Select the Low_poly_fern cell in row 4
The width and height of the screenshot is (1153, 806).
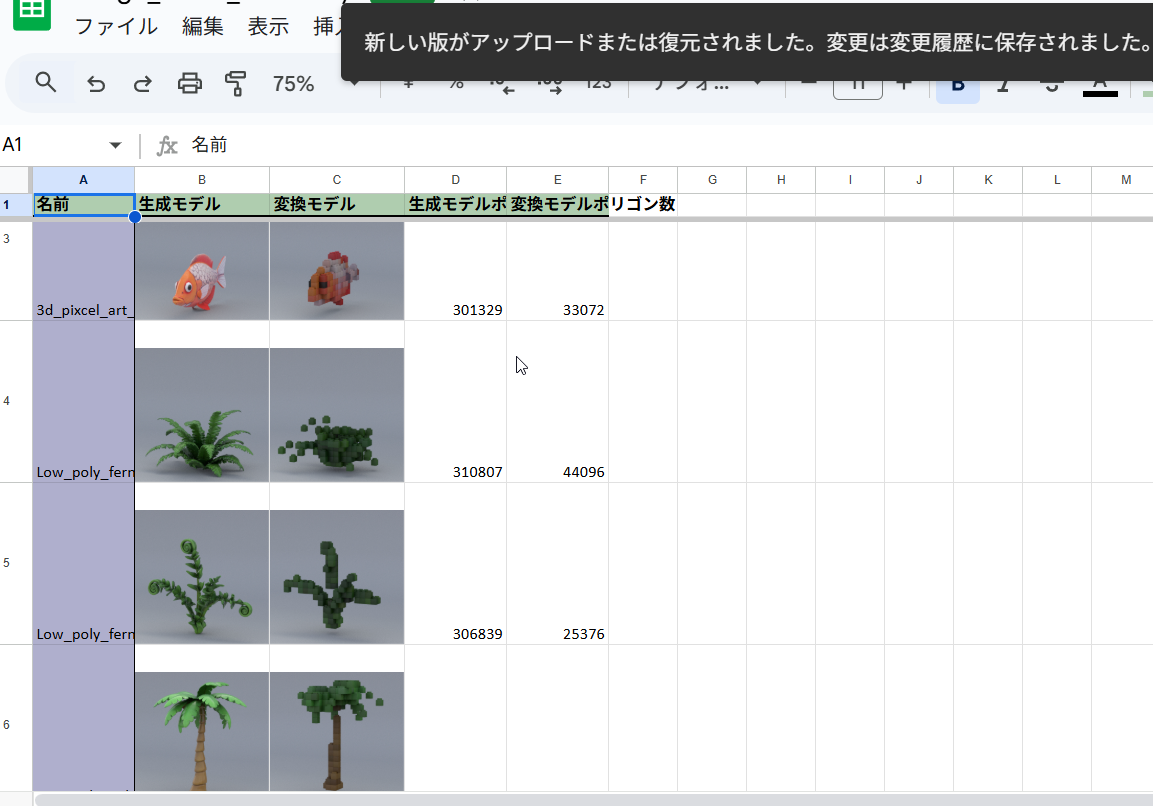click(x=83, y=402)
